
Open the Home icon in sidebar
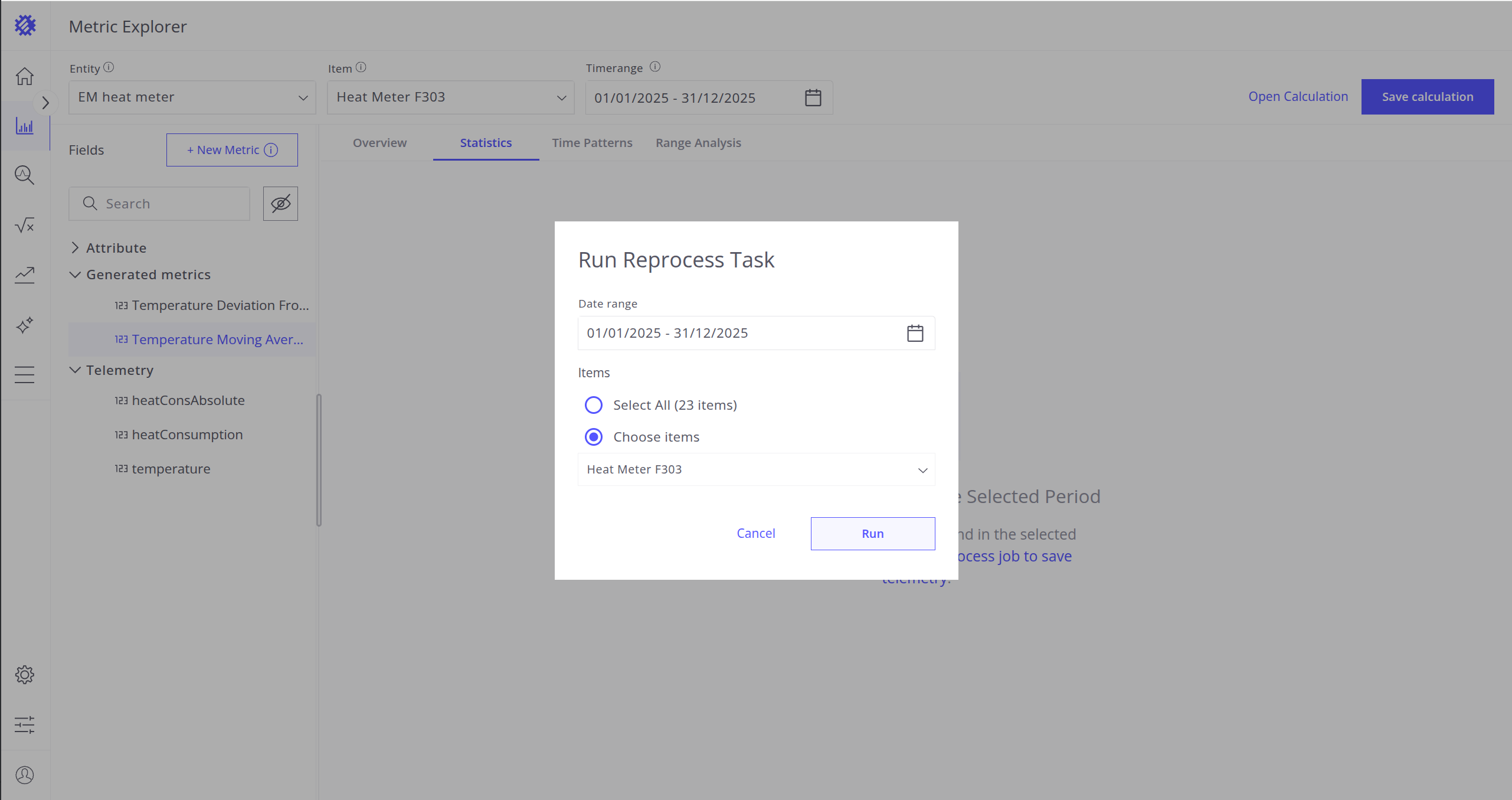pos(24,76)
